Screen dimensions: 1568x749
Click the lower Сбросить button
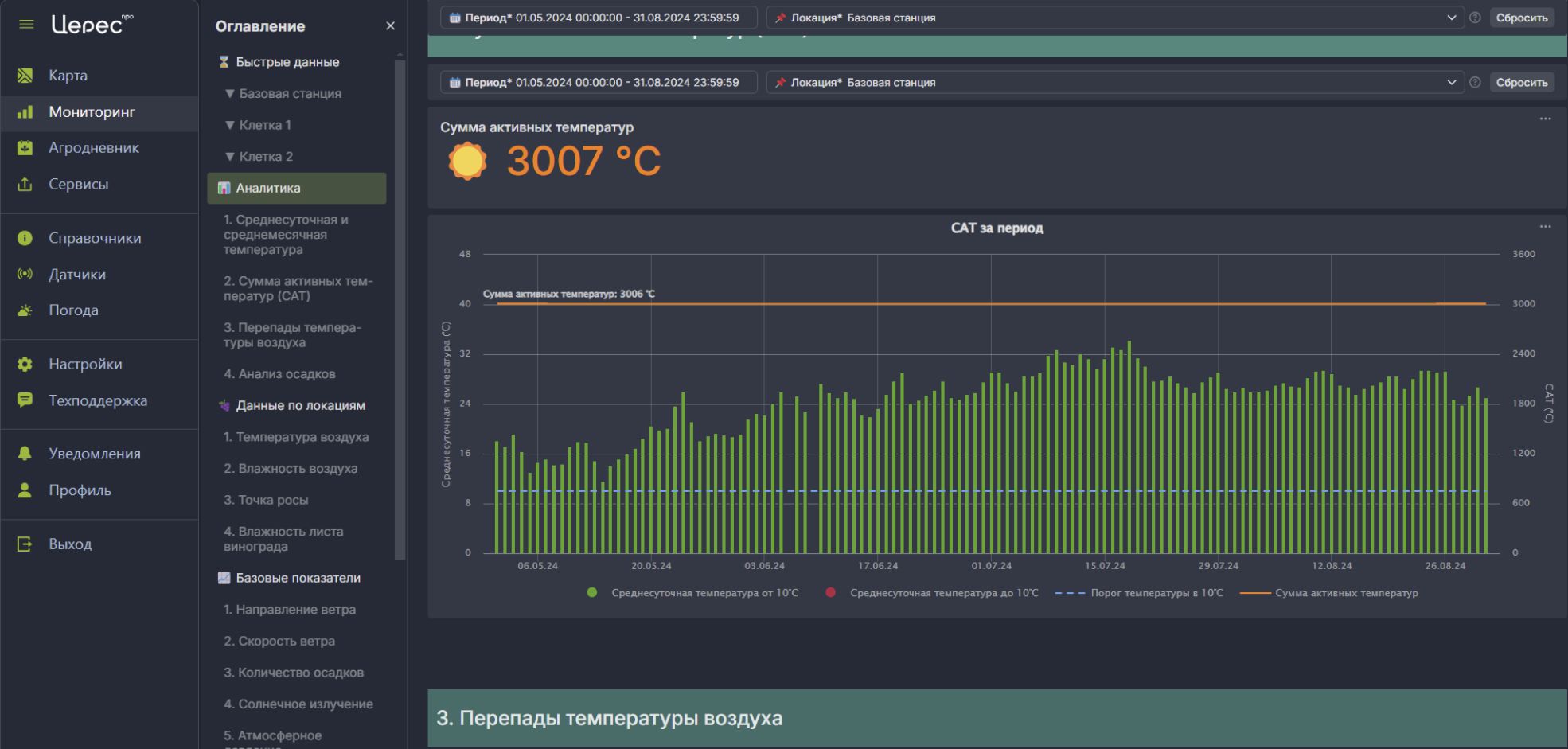(1521, 83)
